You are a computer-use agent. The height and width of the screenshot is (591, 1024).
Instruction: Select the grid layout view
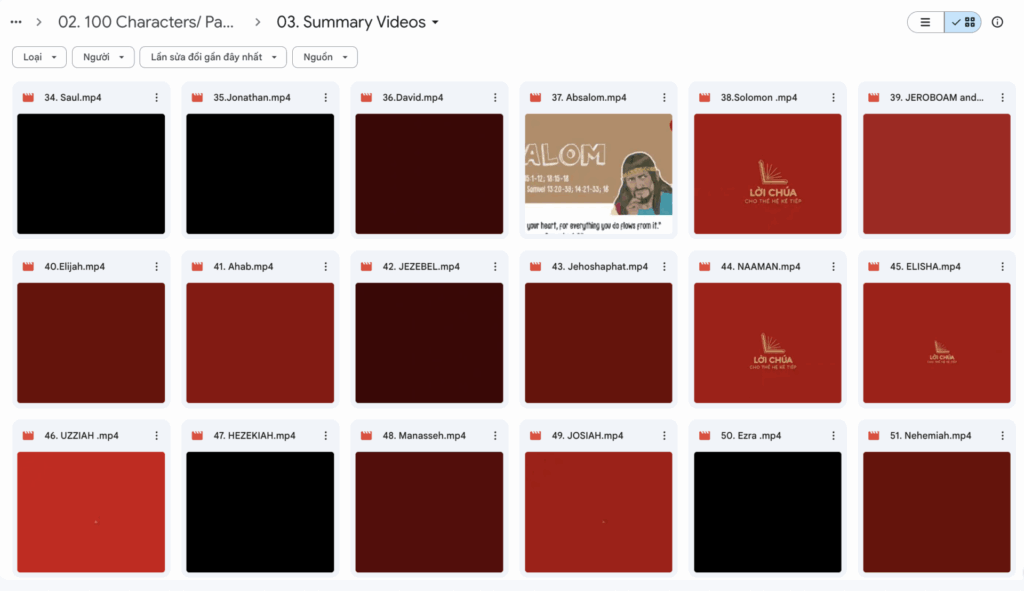pyautogui.click(x=963, y=22)
